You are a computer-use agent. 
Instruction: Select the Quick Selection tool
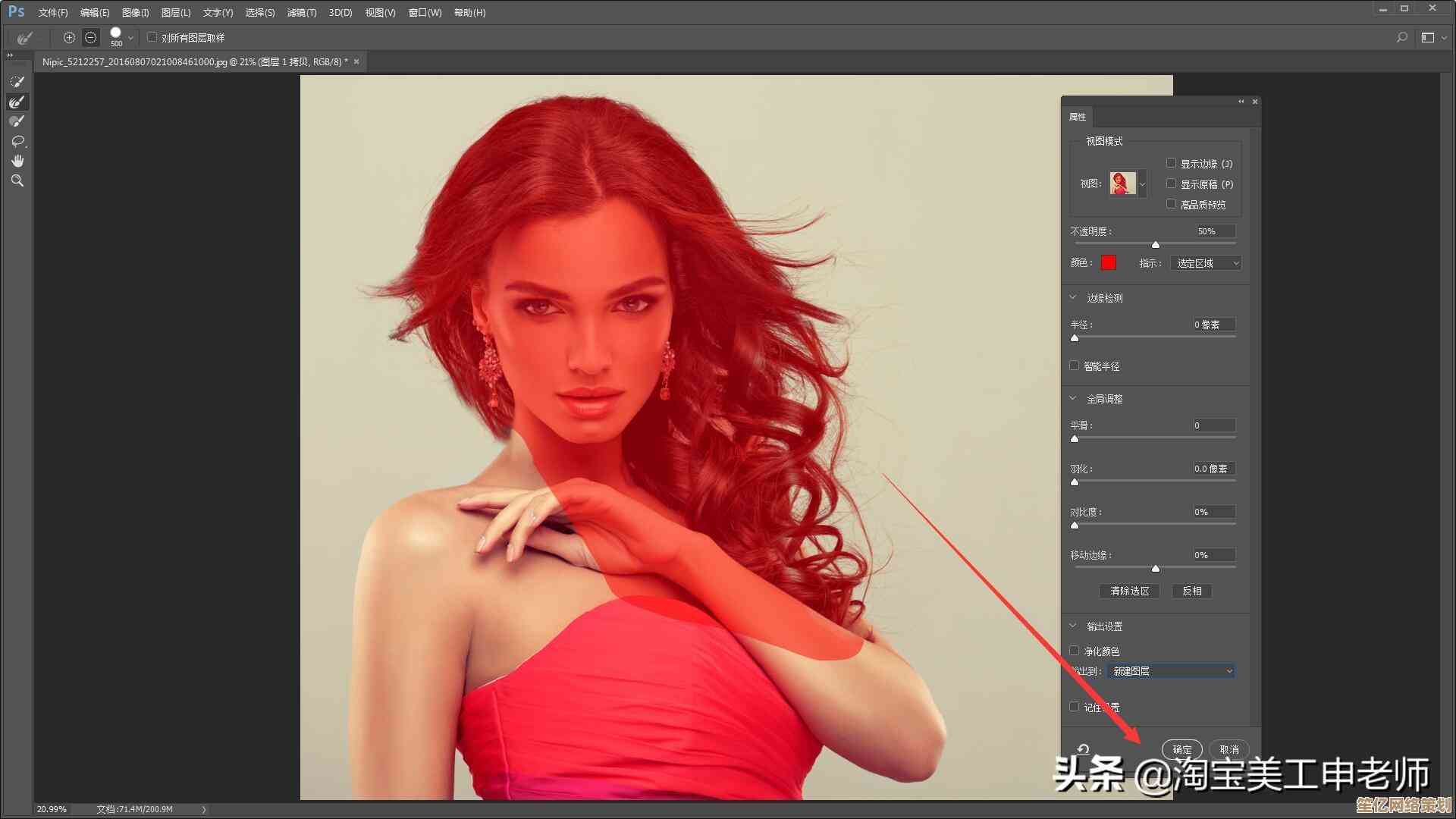17,81
